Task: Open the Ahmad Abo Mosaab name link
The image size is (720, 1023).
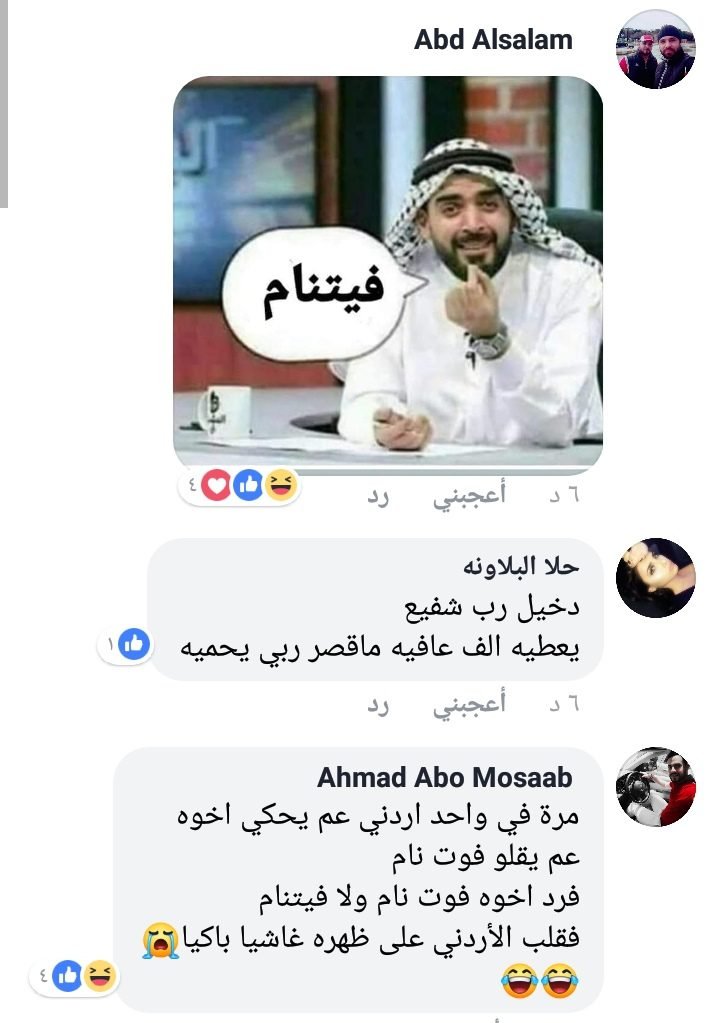Action: [445, 778]
